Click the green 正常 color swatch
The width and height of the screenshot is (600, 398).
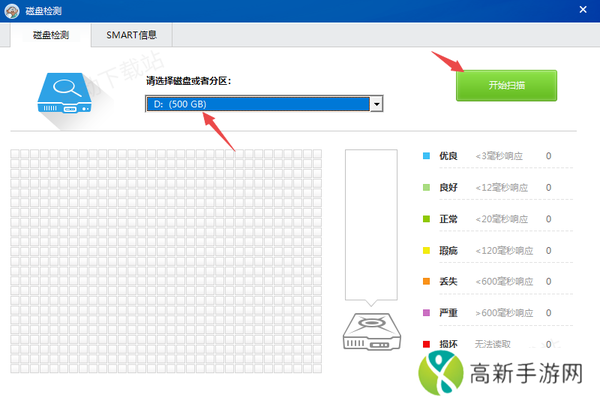pos(426,219)
